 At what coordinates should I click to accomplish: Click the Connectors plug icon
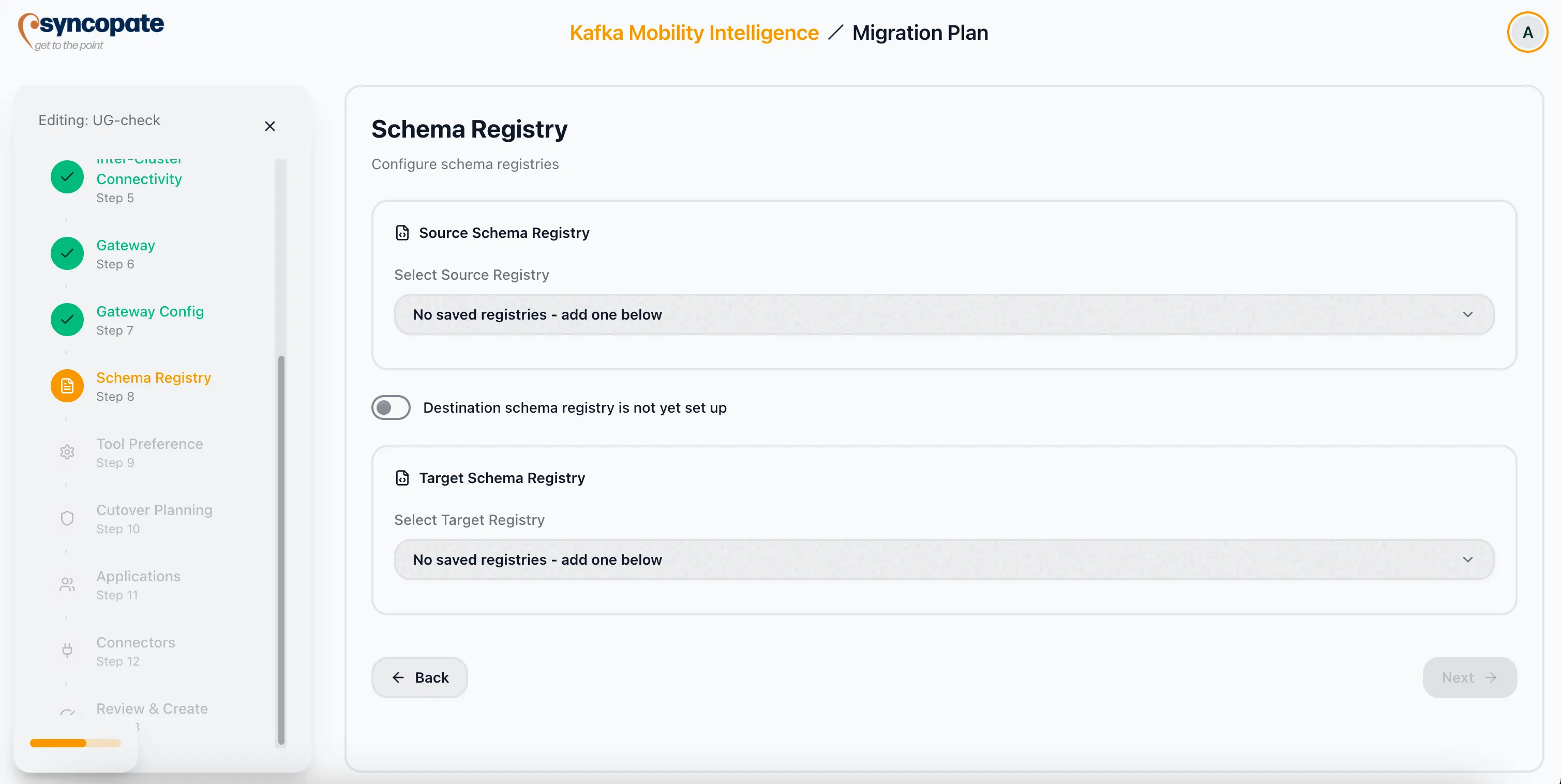click(x=67, y=651)
